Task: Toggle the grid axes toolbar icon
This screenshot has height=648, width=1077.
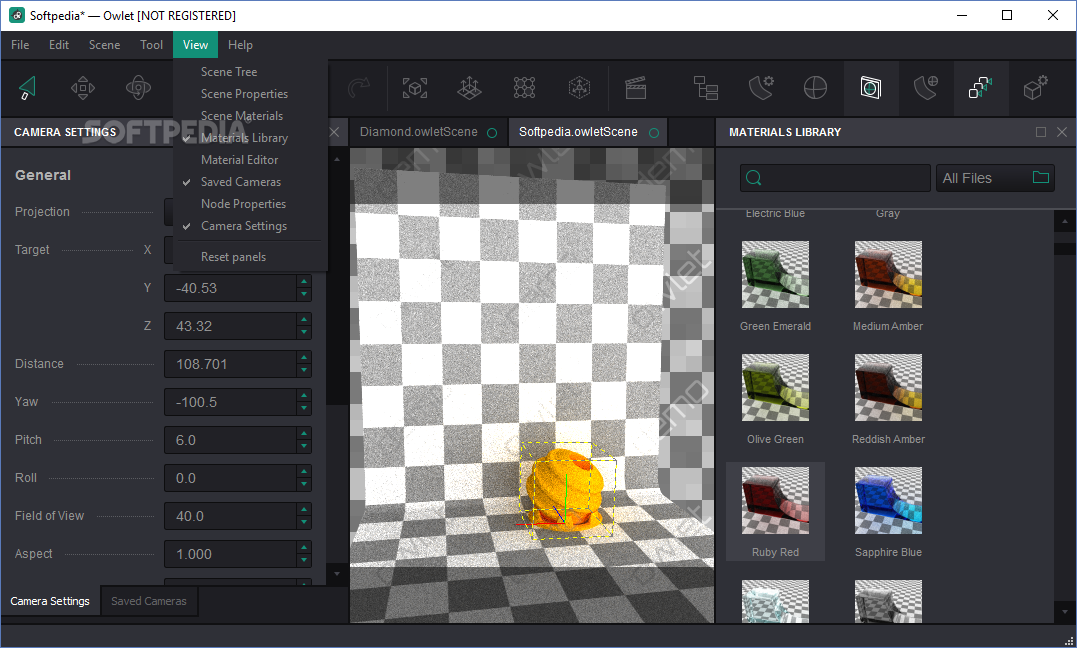Action: click(470, 88)
